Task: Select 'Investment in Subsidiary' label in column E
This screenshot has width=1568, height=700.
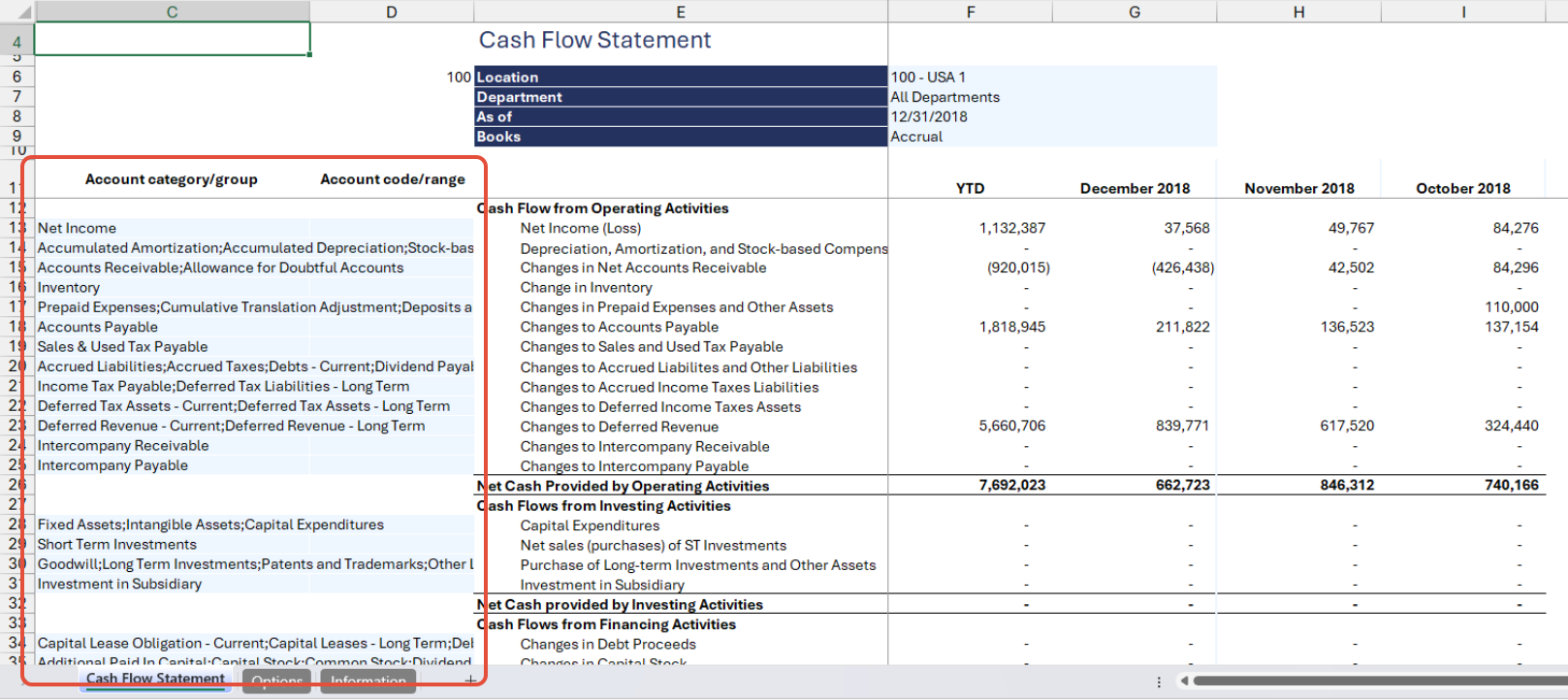Action: pos(602,585)
